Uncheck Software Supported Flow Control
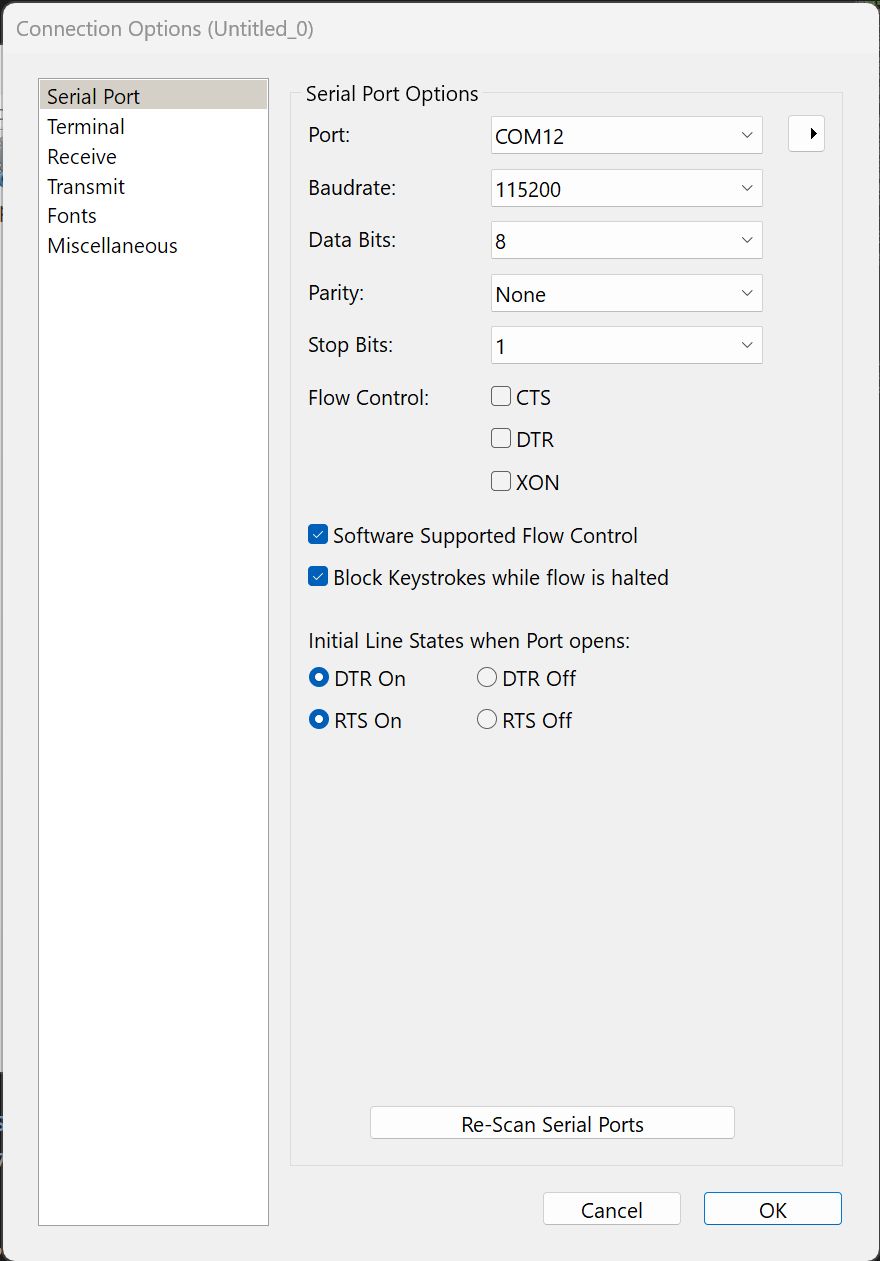This screenshot has width=880, height=1261. 318,535
